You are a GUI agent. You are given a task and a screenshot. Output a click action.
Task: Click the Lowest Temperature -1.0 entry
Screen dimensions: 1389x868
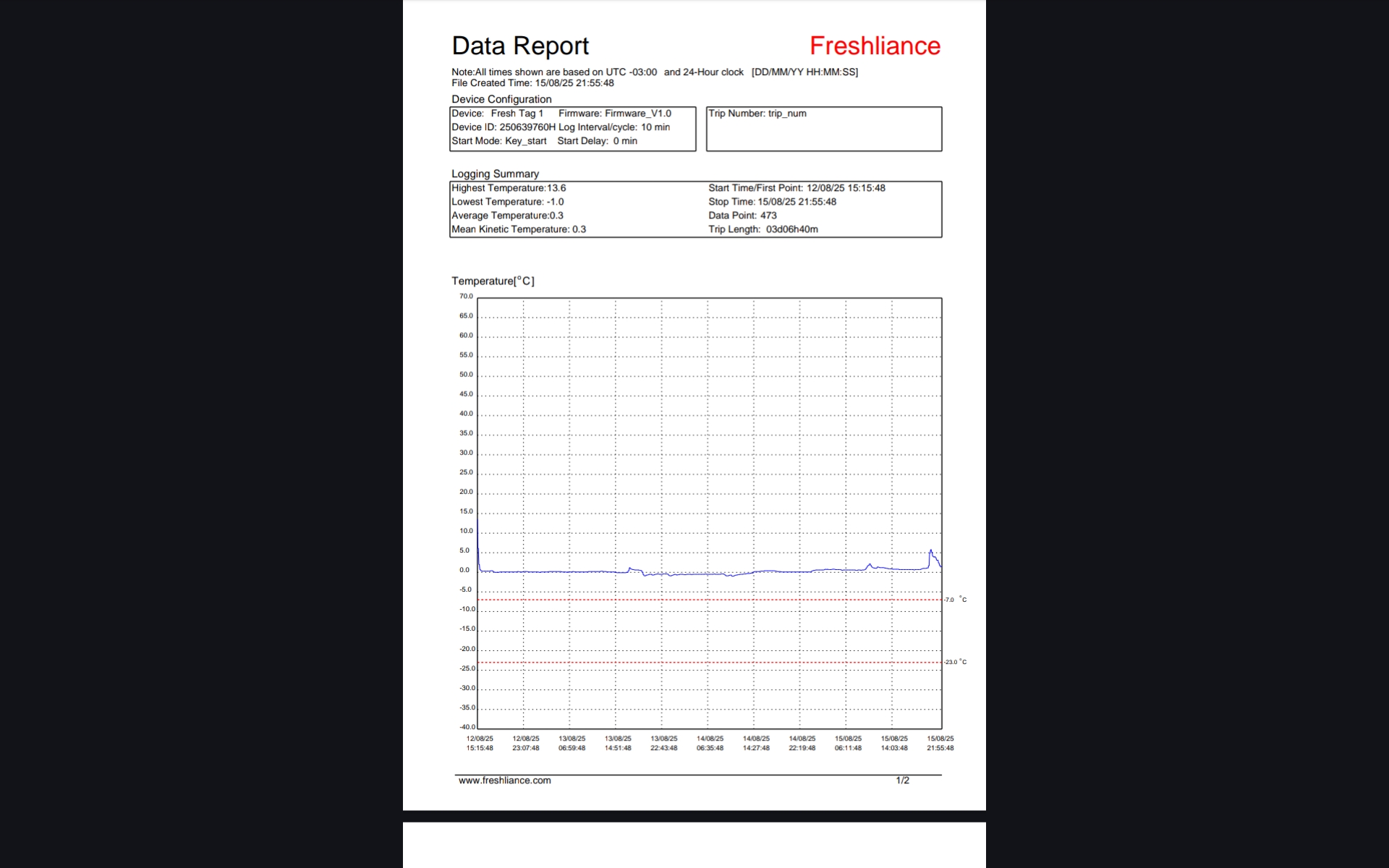(x=507, y=202)
